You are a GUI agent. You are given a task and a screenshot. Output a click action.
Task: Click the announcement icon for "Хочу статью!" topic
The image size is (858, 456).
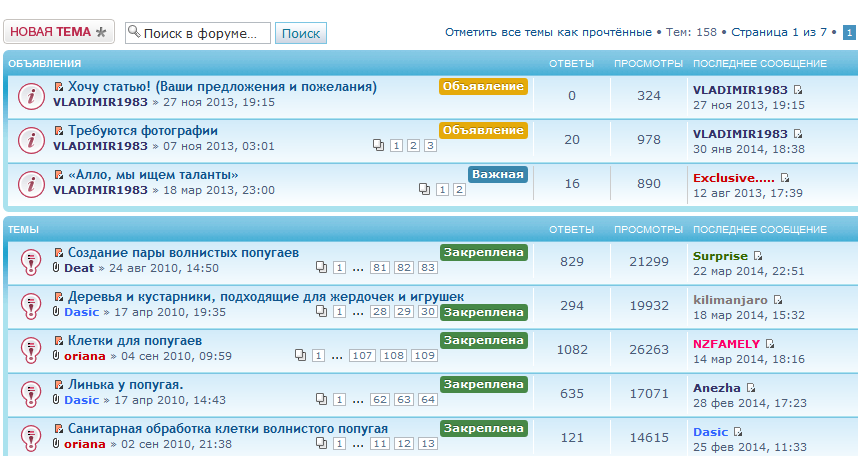click(x=31, y=96)
